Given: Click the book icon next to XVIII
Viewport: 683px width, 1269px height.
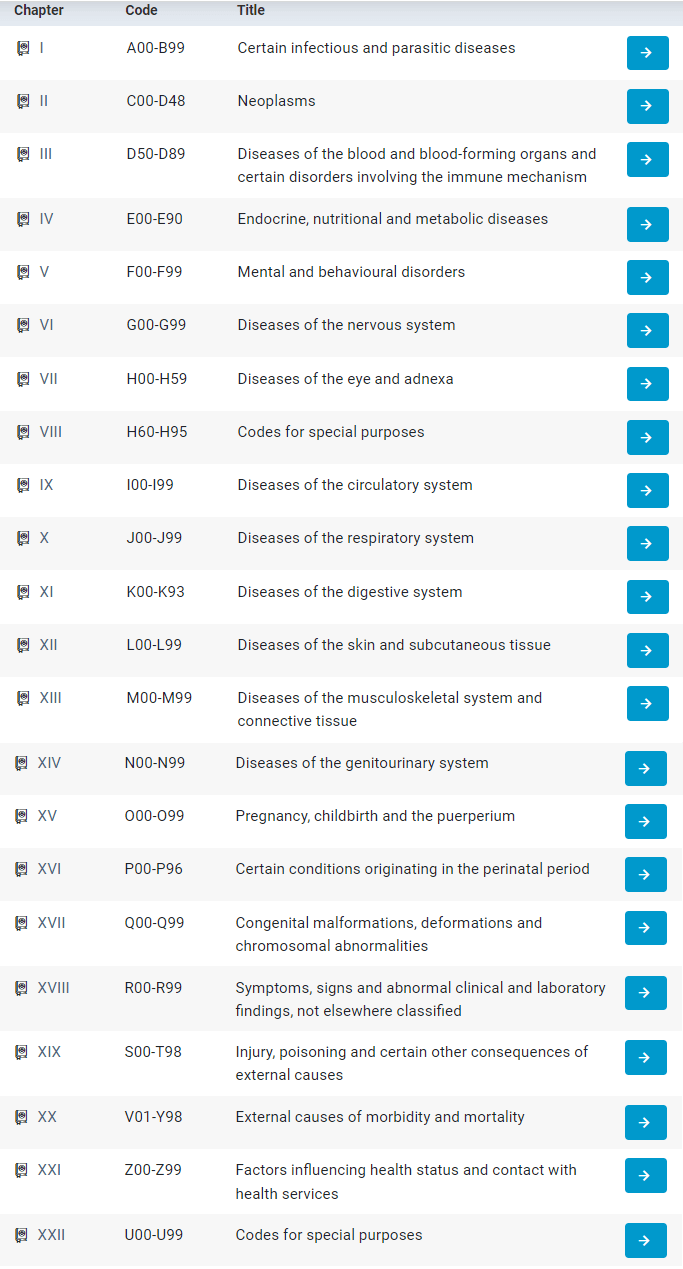Looking at the screenshot, I should coord(21,988).
